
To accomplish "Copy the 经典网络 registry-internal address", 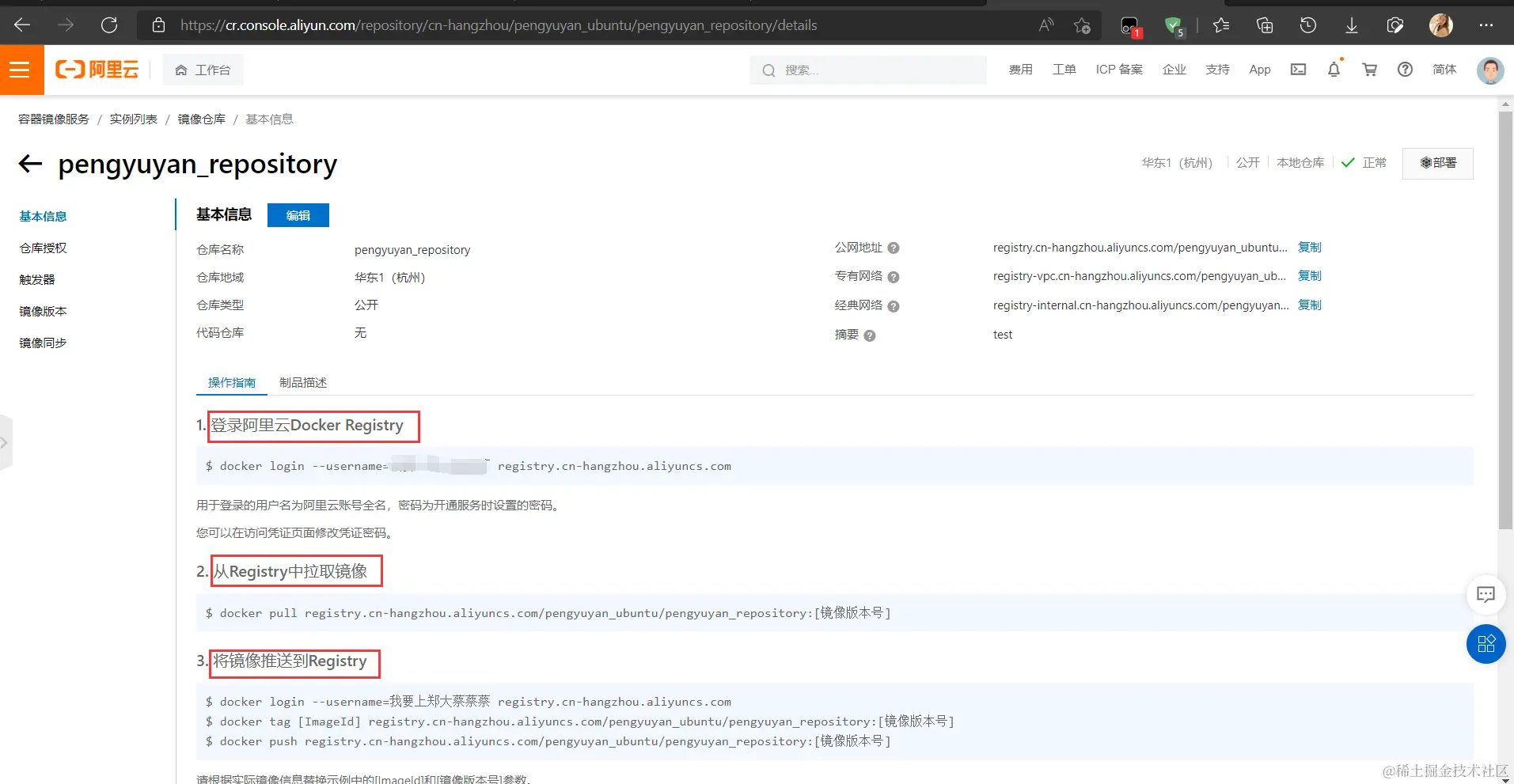I will click(1310, 305).
